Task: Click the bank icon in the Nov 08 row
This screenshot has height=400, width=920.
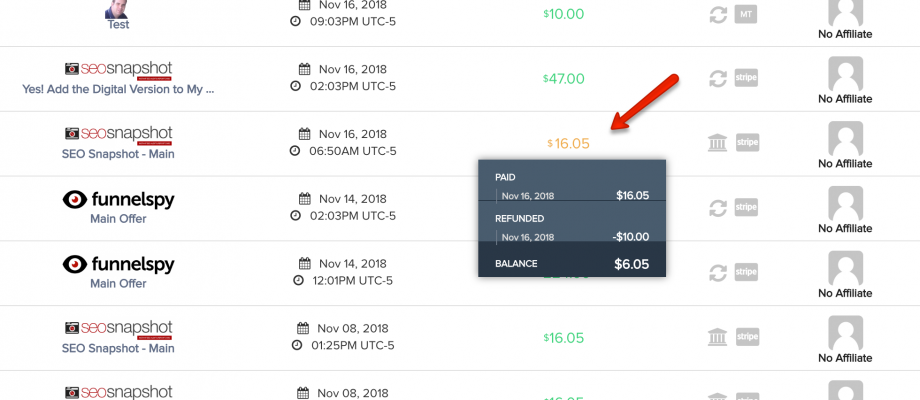Action: click(x=716, y=337)
